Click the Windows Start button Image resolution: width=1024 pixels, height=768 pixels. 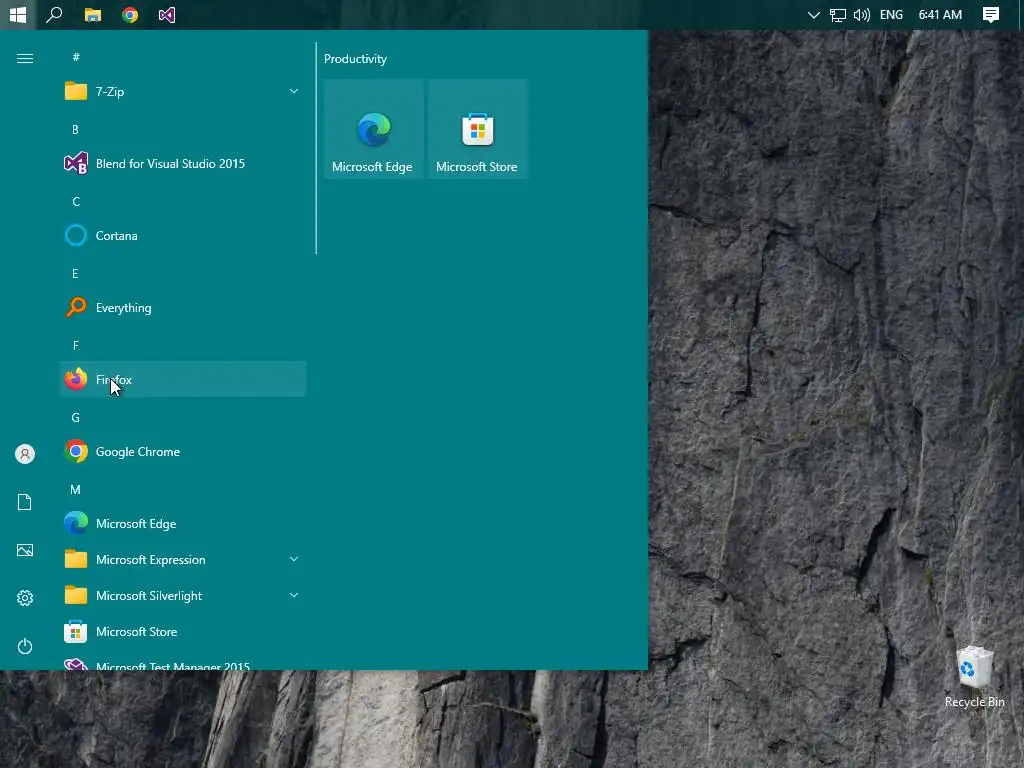[x=18, y=14]
